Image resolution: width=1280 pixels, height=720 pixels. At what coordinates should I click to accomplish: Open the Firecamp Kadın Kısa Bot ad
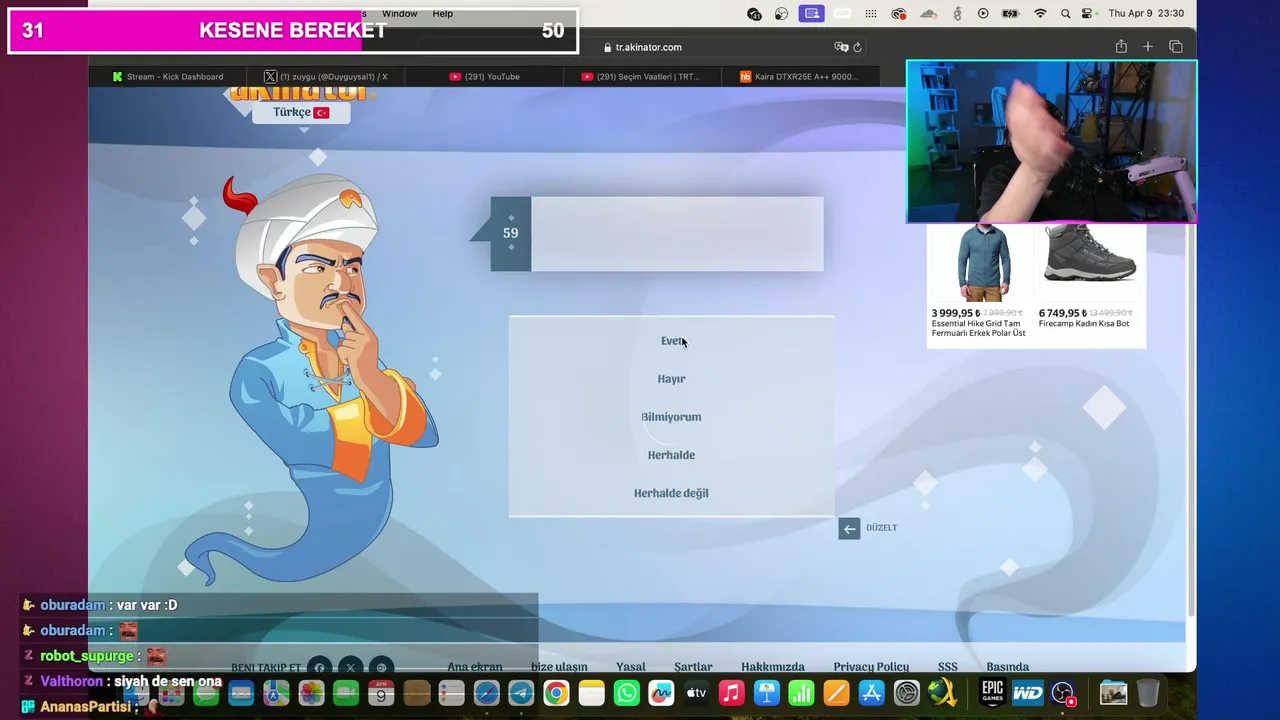click(1090, 278)
